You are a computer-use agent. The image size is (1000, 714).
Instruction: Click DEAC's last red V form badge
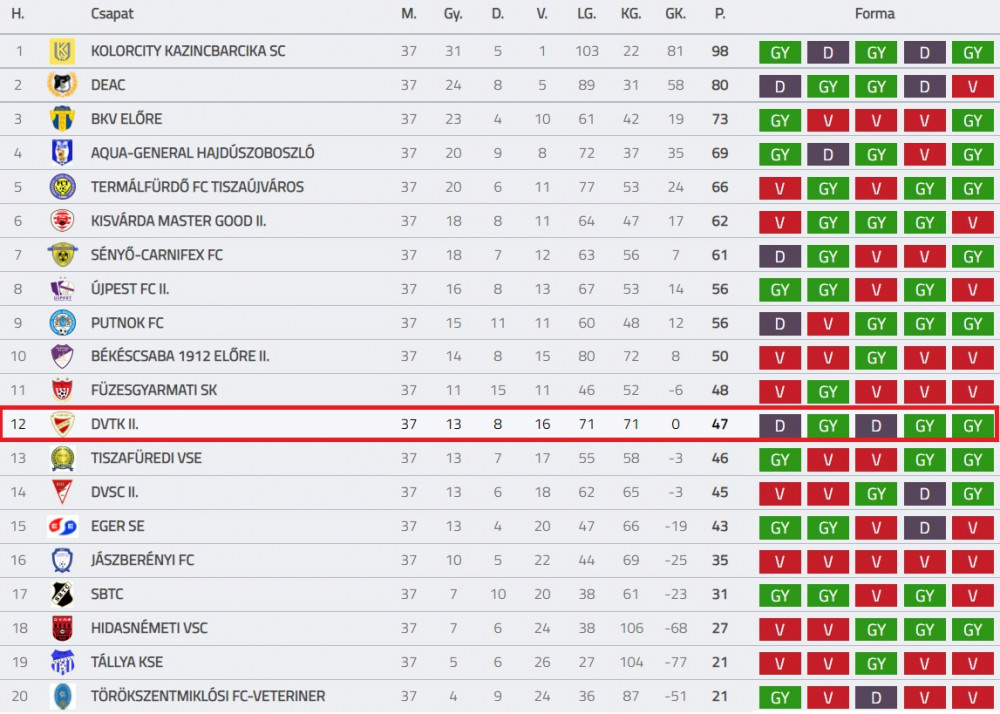coord(973,86)
